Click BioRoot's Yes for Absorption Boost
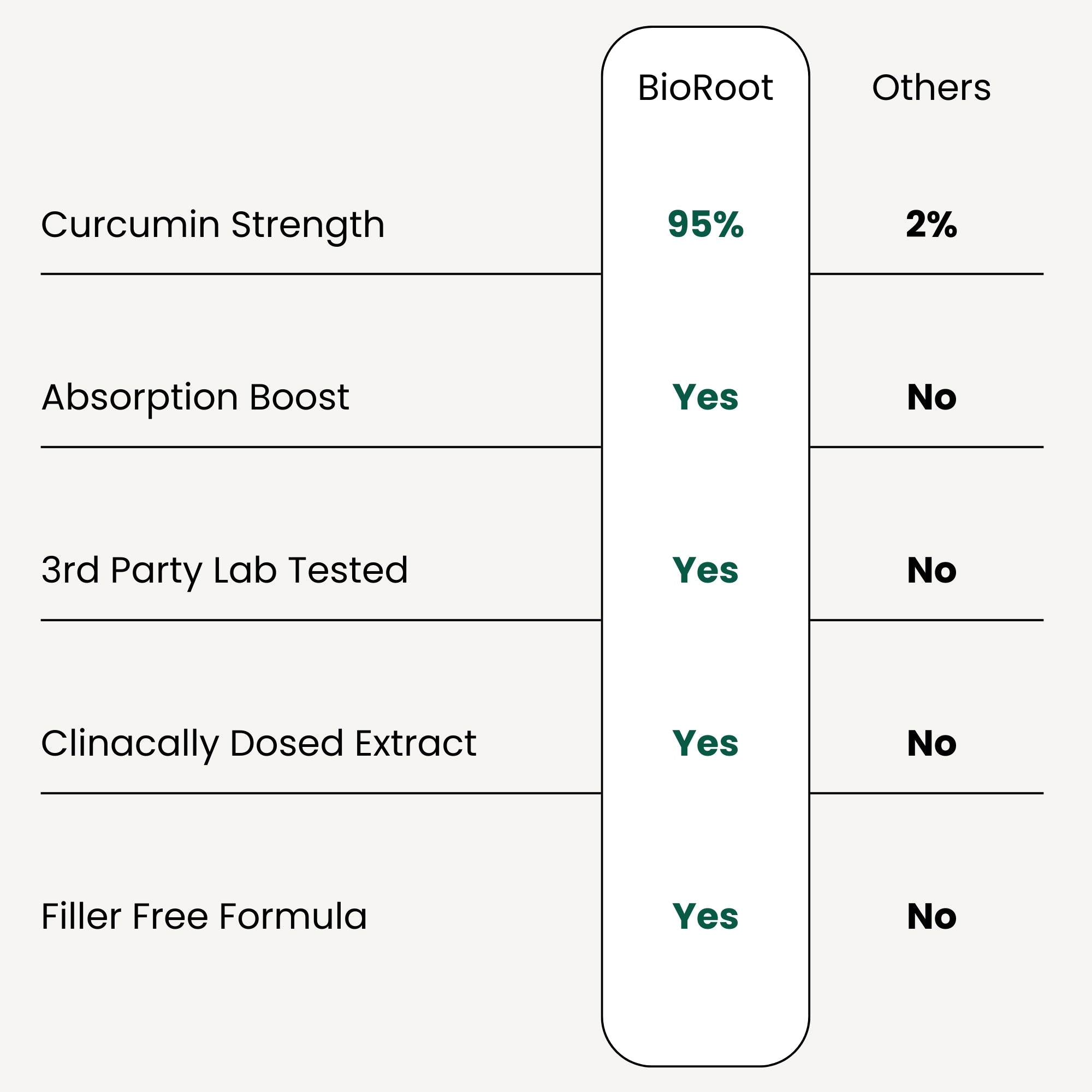Screen dimensions: 1092x1092 (705, 397)
